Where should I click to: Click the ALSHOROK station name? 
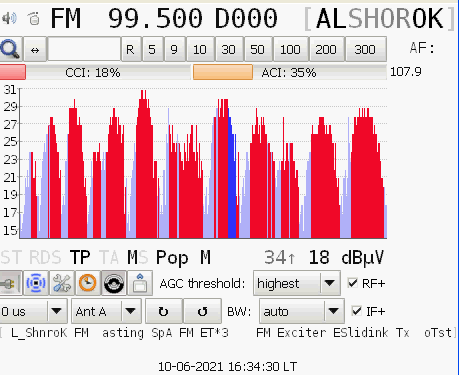pos(380,18)
